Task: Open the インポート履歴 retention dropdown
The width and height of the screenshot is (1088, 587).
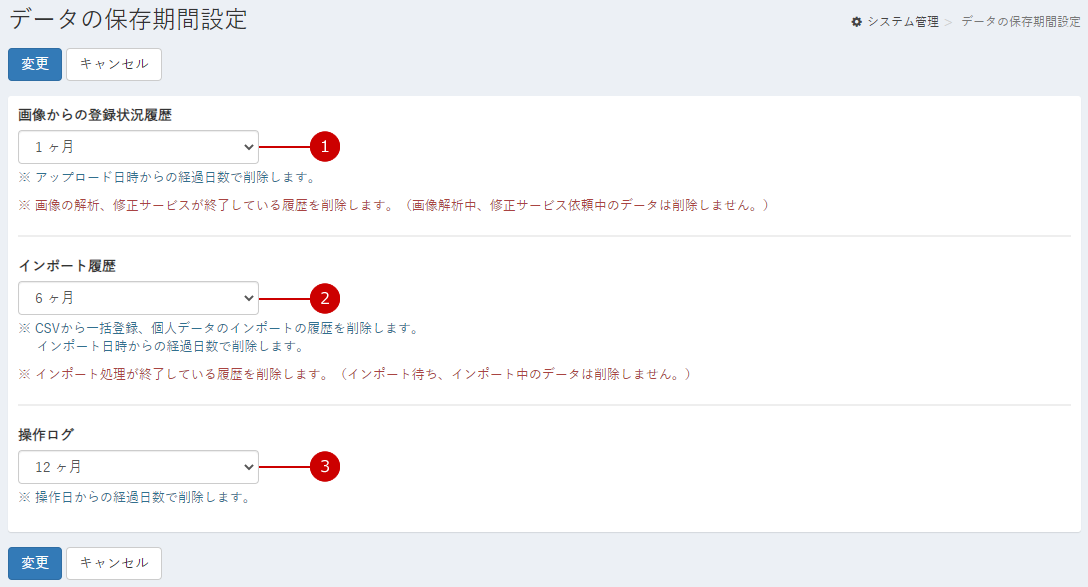Action: pos(138,298)
